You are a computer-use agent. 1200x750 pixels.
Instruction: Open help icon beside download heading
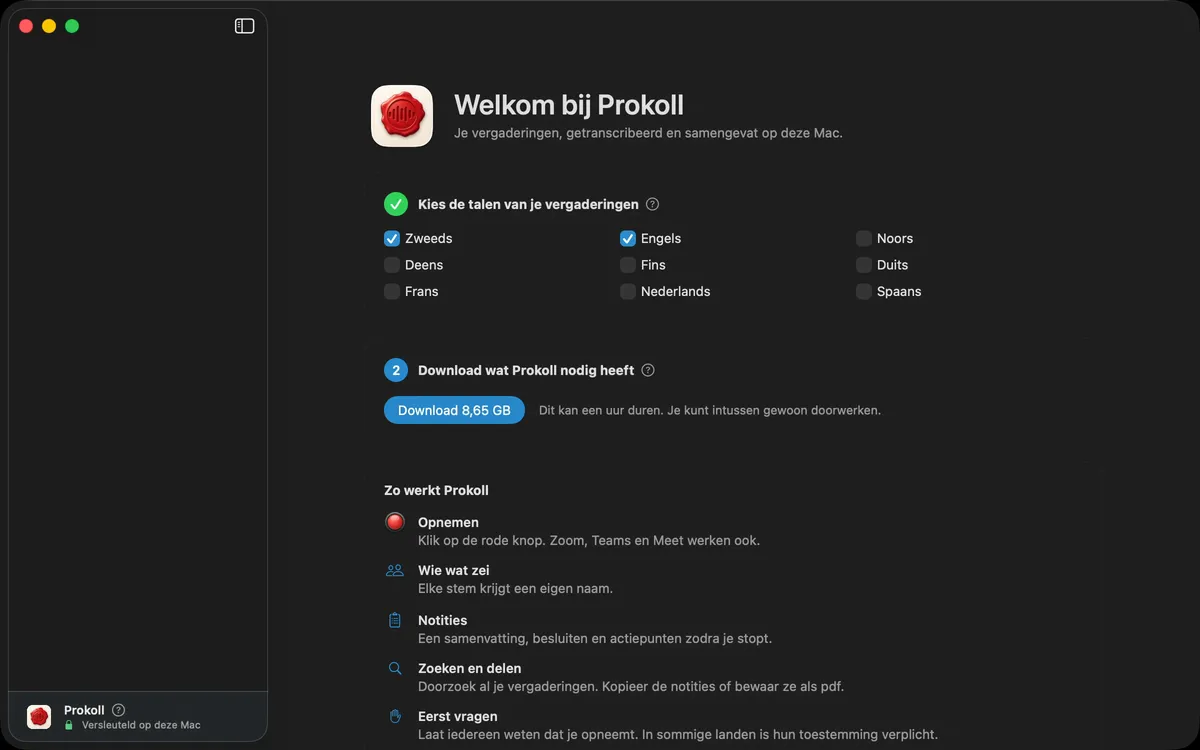[648, 370]
